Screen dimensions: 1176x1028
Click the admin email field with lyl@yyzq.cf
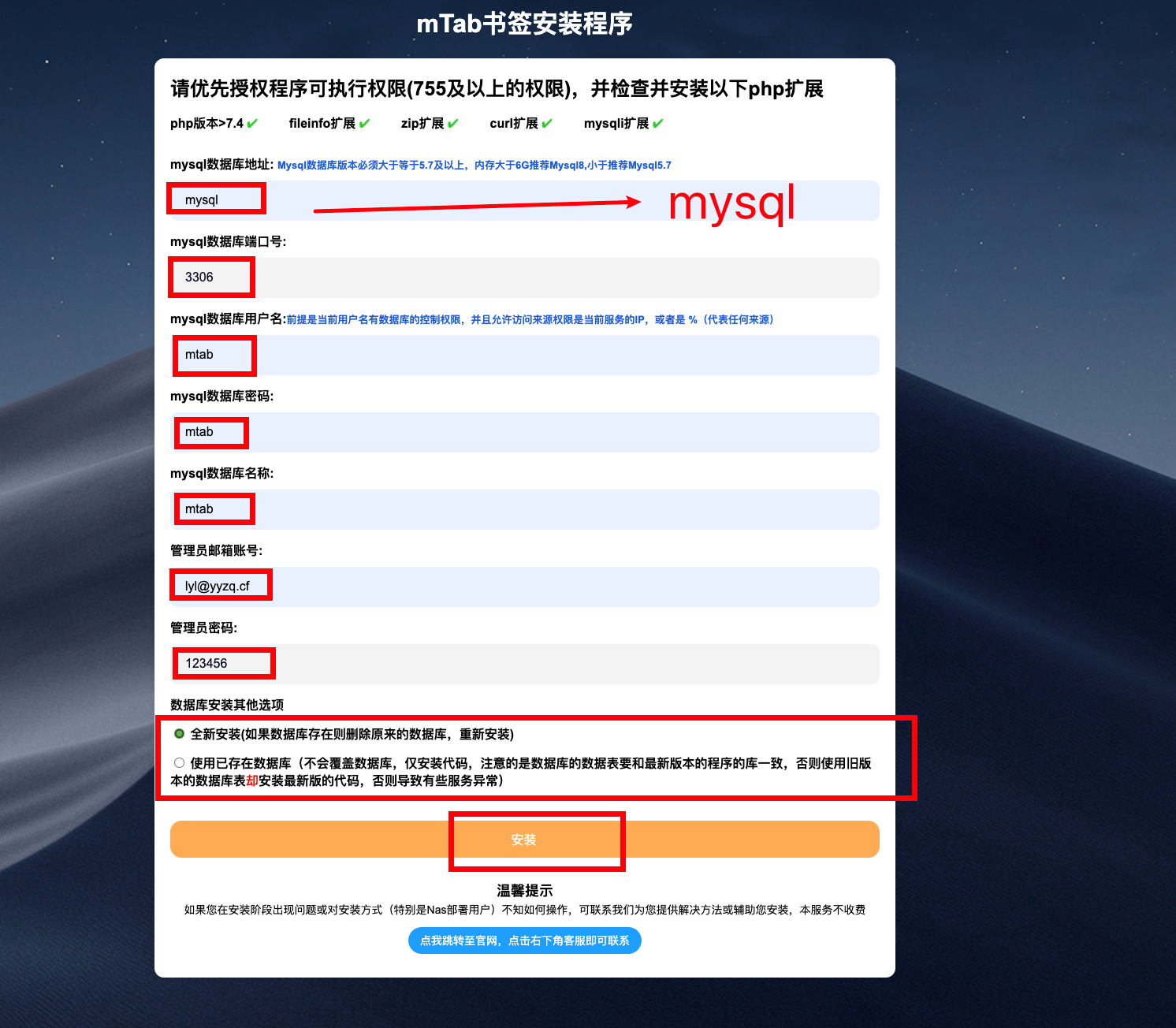(524, 587)
